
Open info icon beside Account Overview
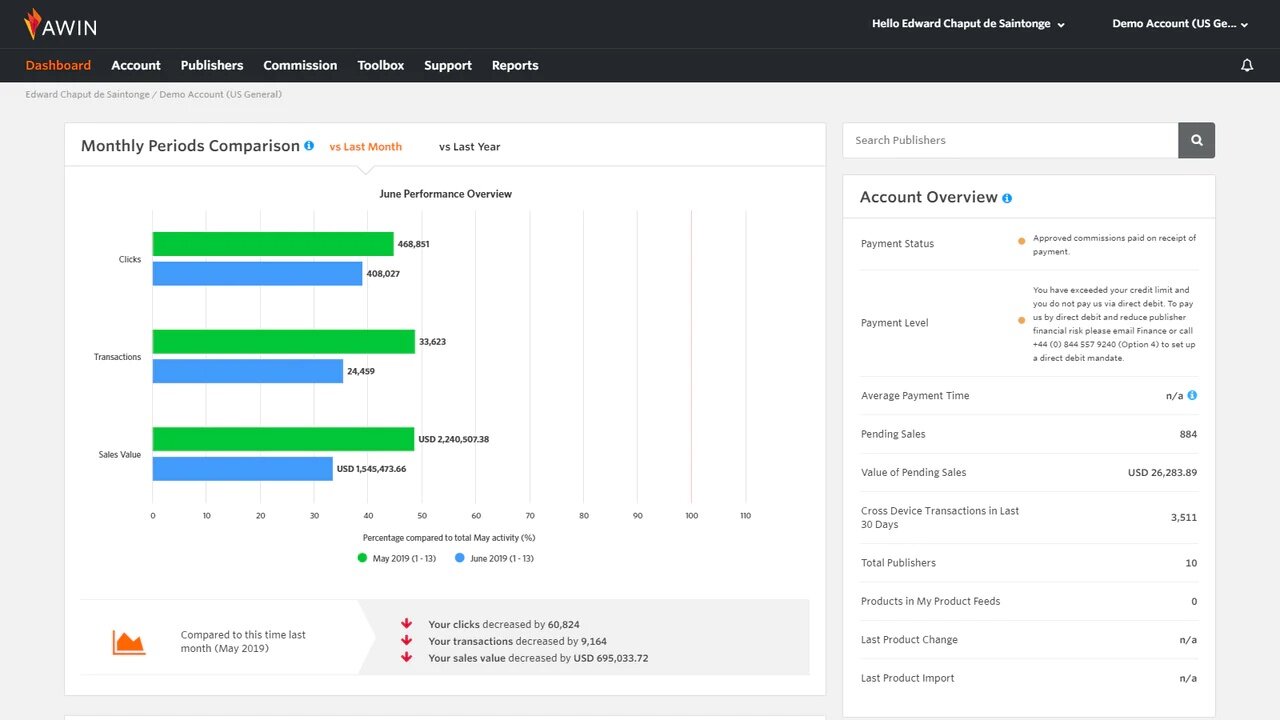click(x=1007, y=198)
